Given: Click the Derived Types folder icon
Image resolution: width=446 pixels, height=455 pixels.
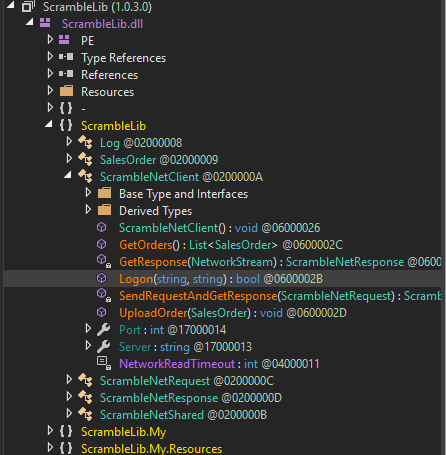Looking at the screenshot, I should [x=105, y=210].
